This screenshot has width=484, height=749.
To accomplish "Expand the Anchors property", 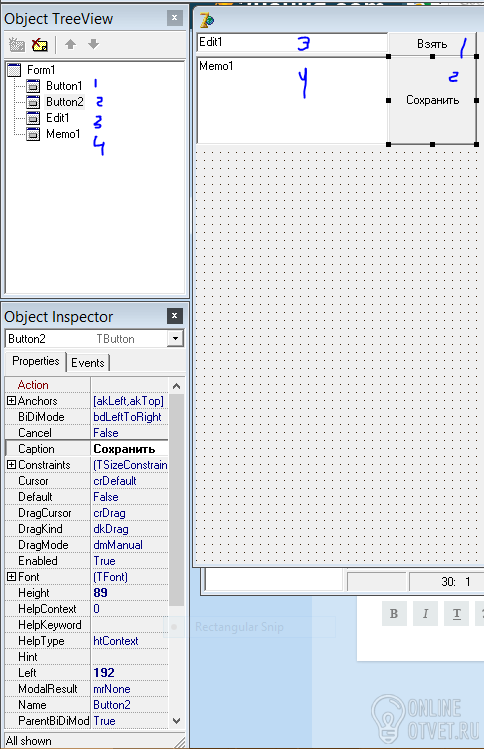I will pyautogui.click(x=11, y=401).
